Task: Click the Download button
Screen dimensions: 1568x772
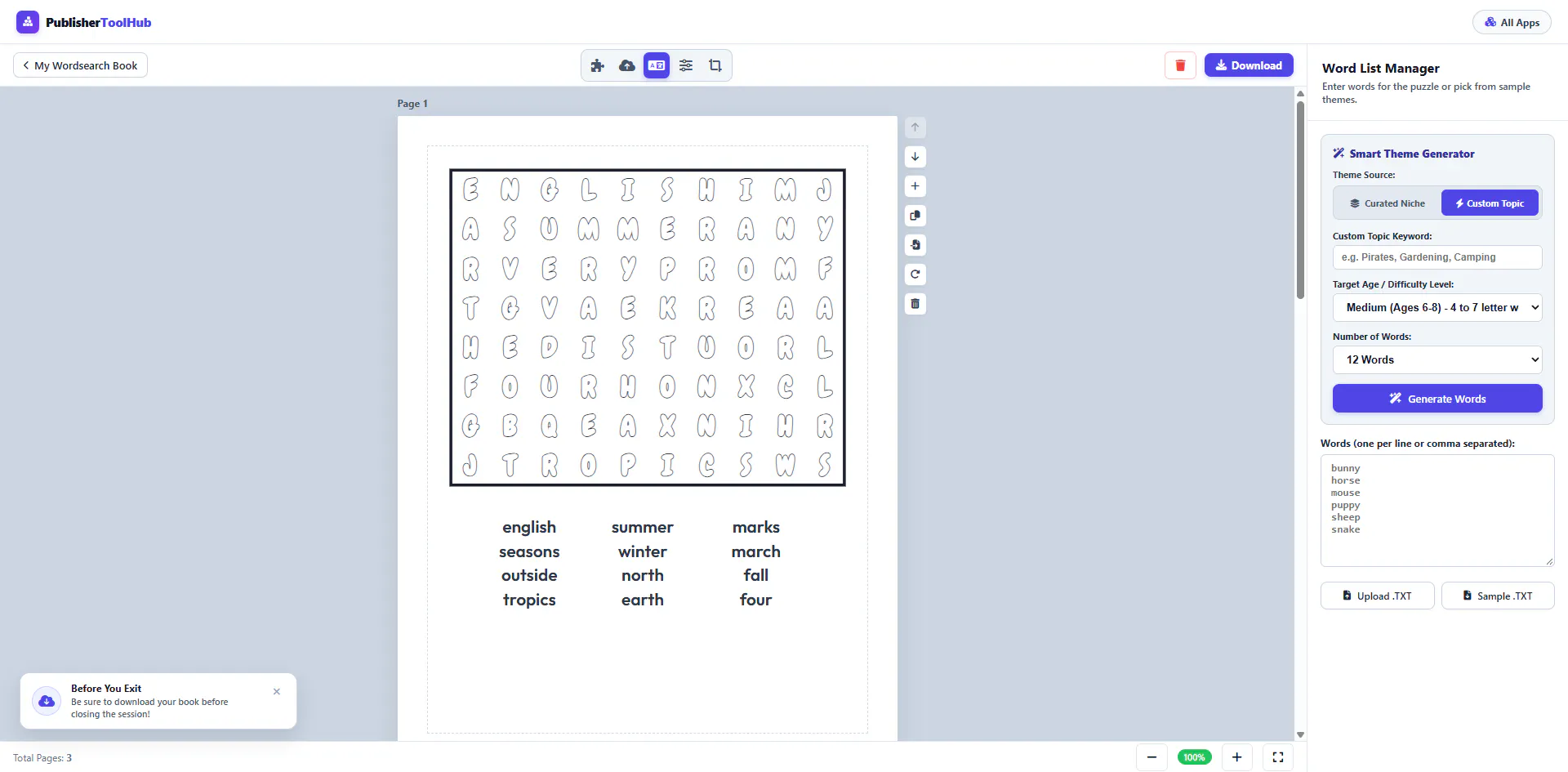Action: point(1249,65)
